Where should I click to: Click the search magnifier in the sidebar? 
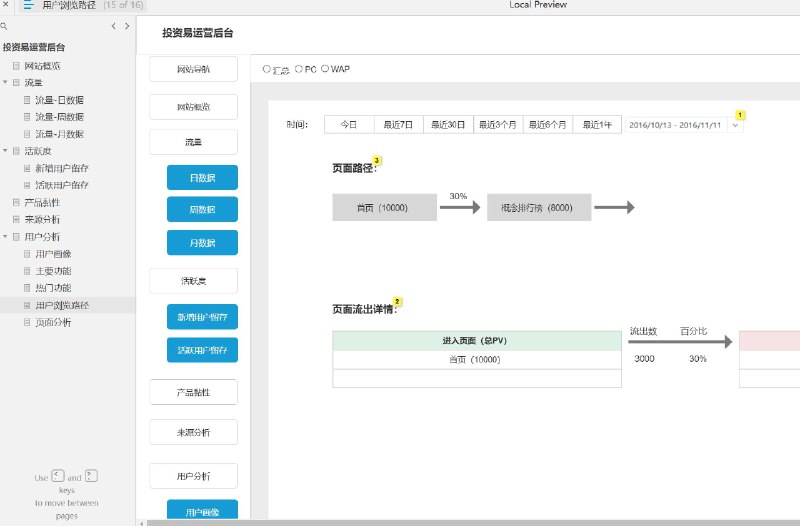(4, 26)
